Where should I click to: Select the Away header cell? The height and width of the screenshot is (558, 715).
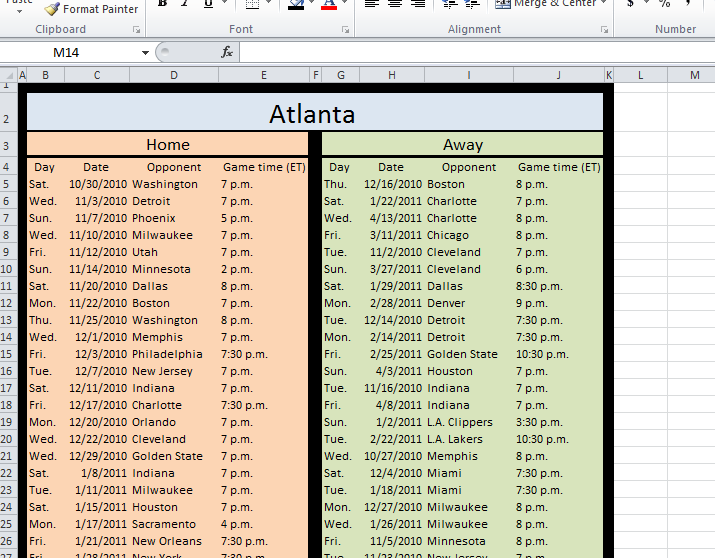[x=462, y=144]
